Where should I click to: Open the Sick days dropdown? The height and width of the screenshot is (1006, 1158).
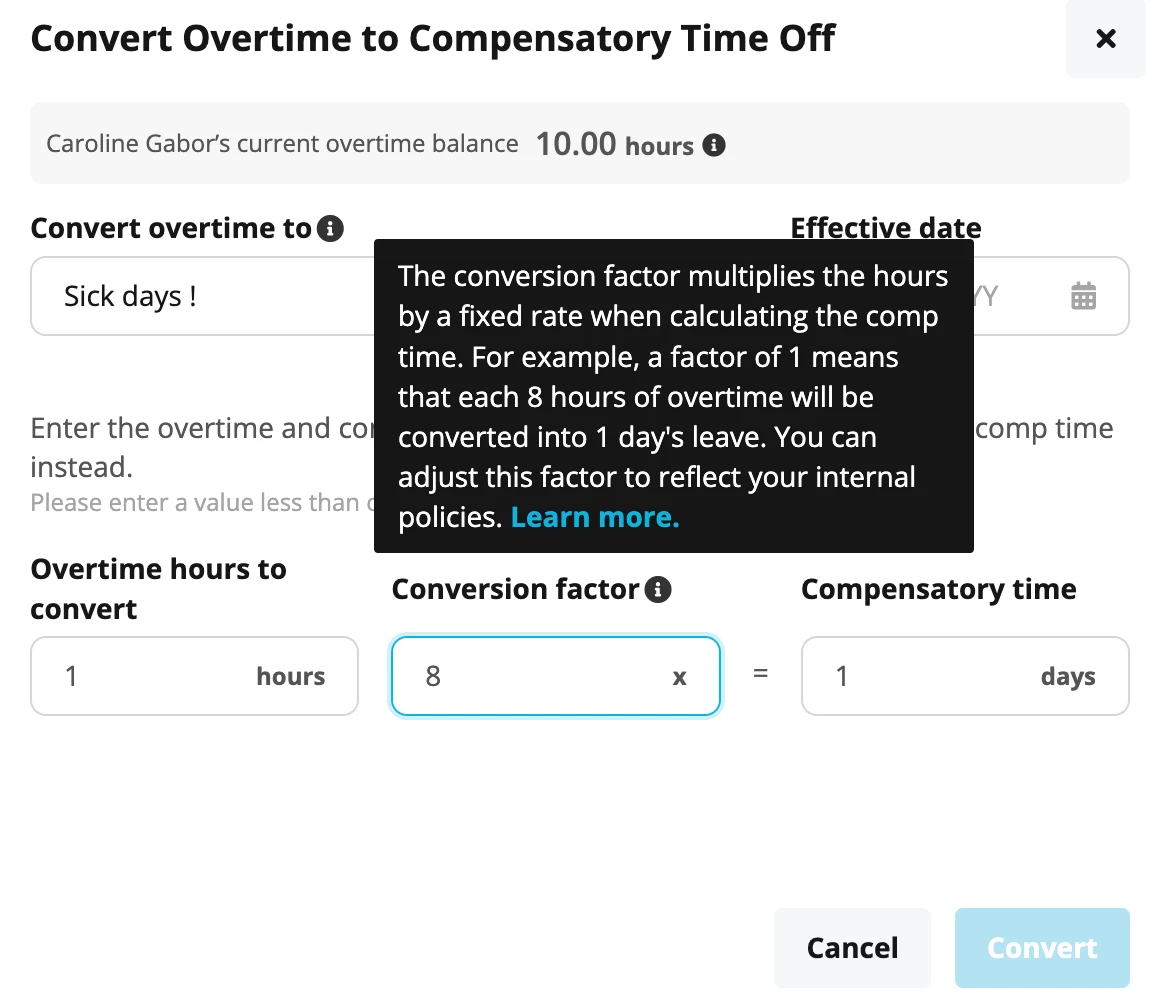(202, 296)
